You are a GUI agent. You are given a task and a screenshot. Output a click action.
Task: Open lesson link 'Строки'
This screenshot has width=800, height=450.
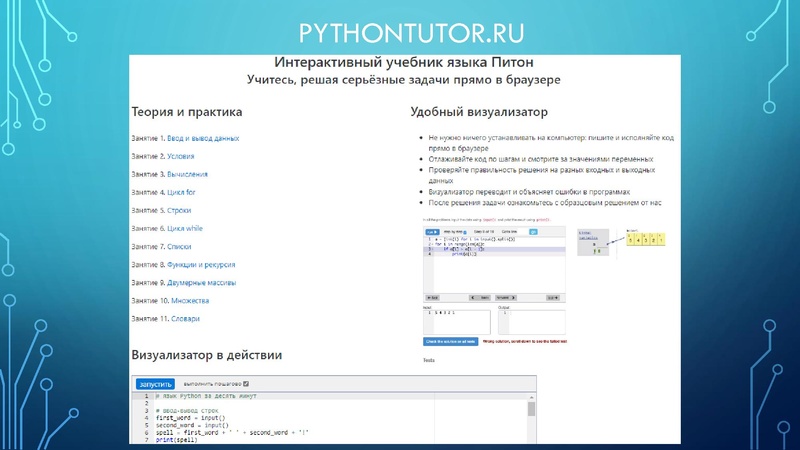pos(179,210)
